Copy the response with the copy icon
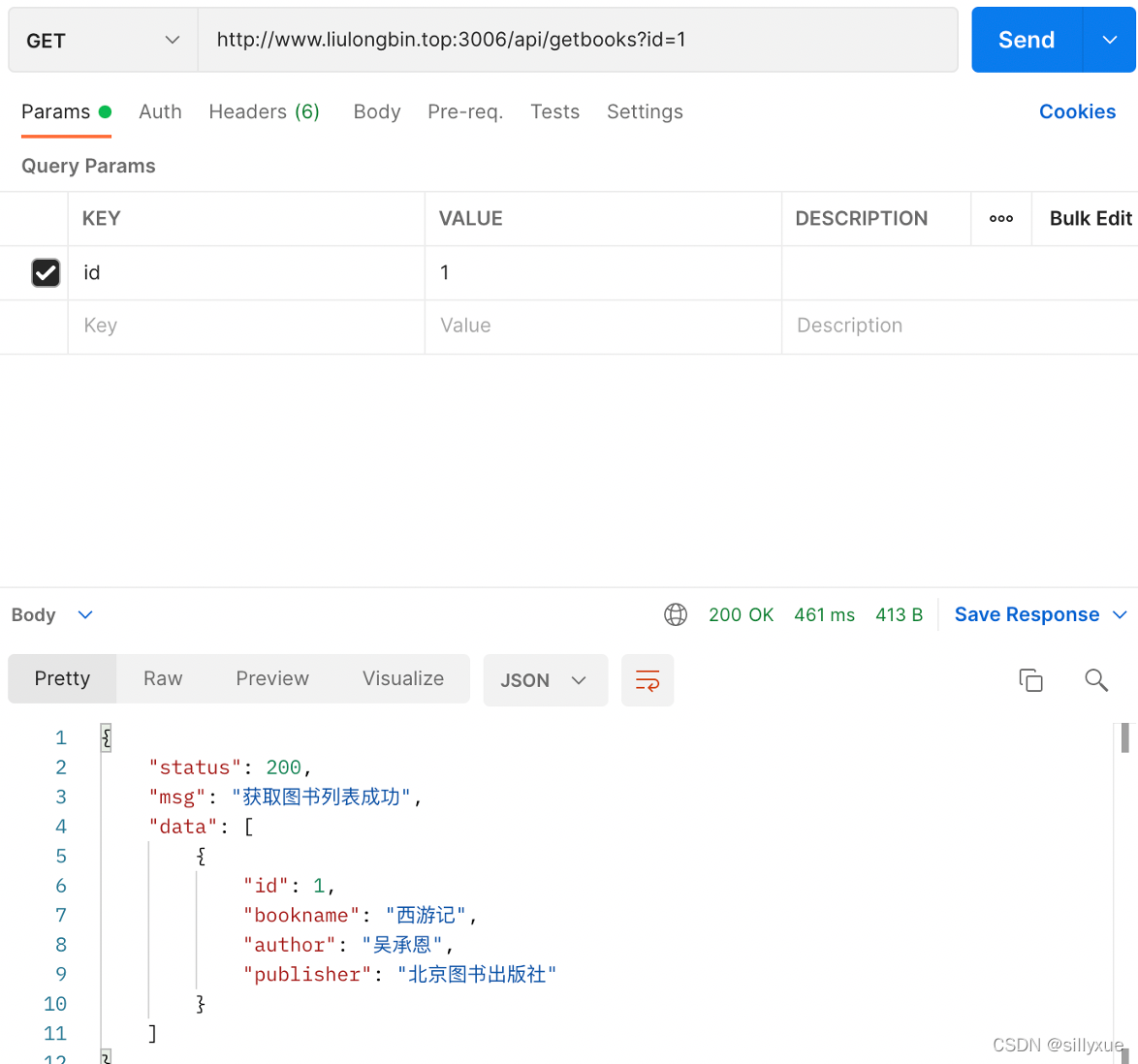Viewport: 1138px width, 1064px height. pos(1030,680)
